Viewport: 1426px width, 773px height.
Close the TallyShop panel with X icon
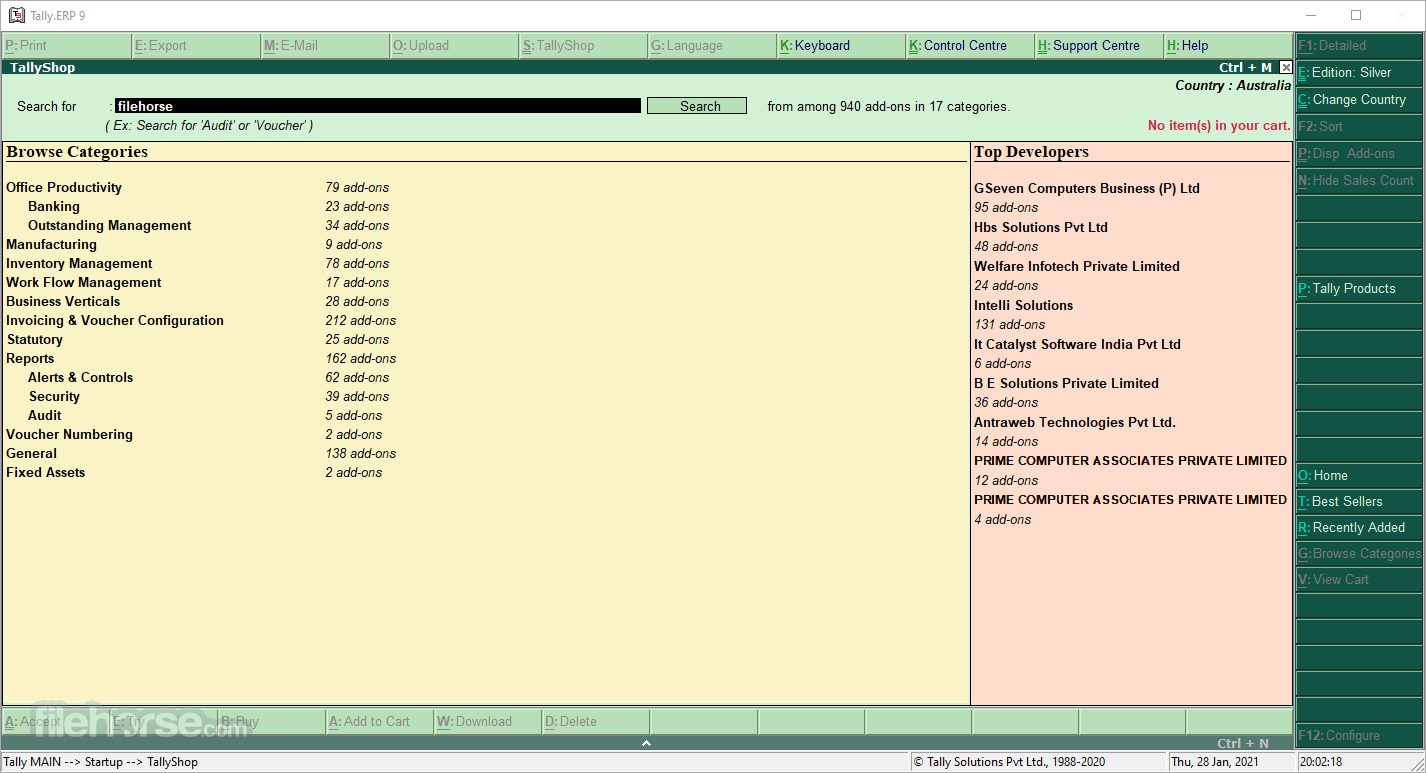click(1286, 68)
